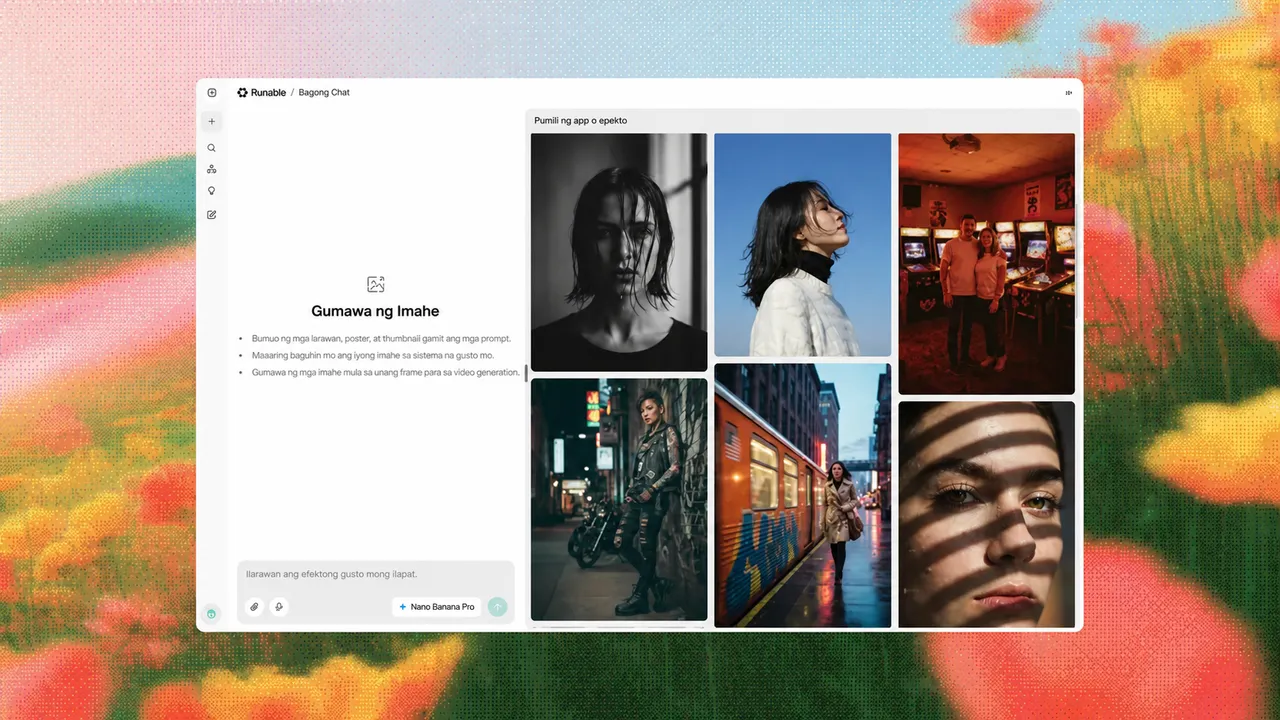
Task: Select the punk woman with motorcycle thumbnail
Action: click(x=619, y=500)
